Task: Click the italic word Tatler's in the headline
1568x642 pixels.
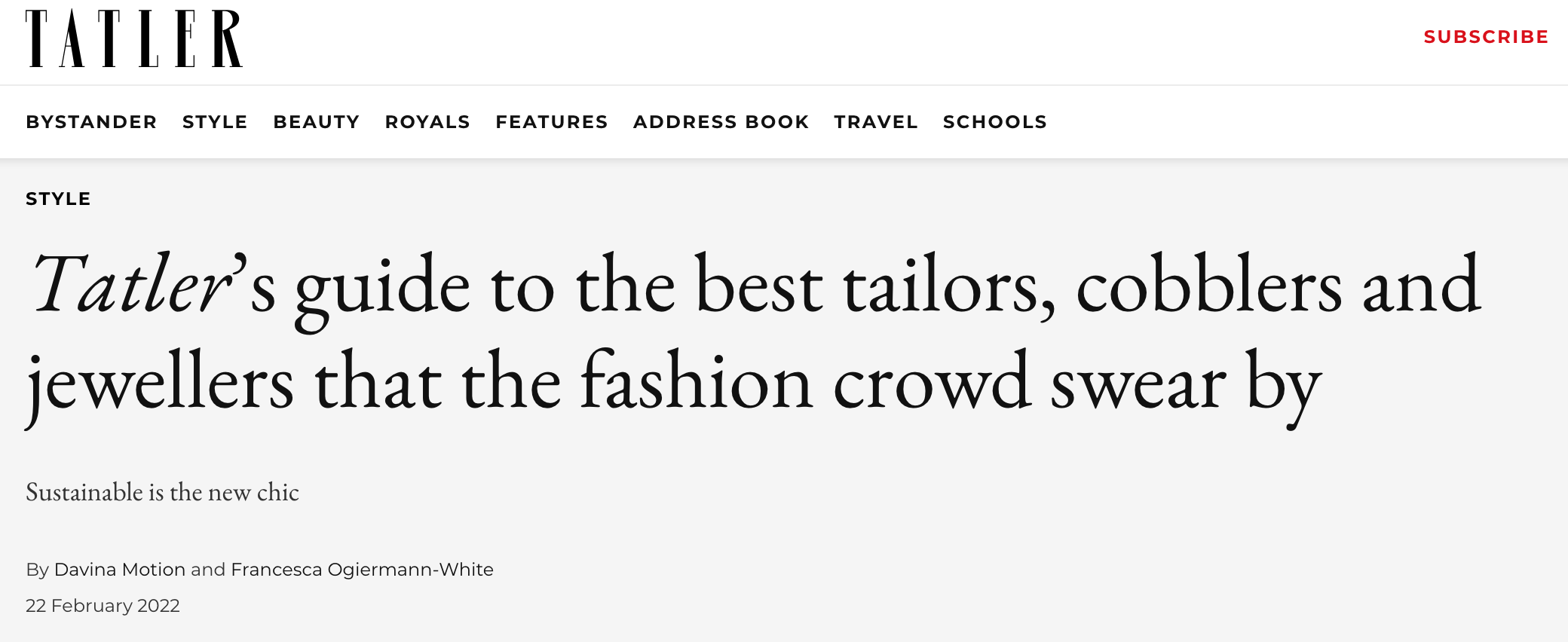Action: click(x=152, y=283)
